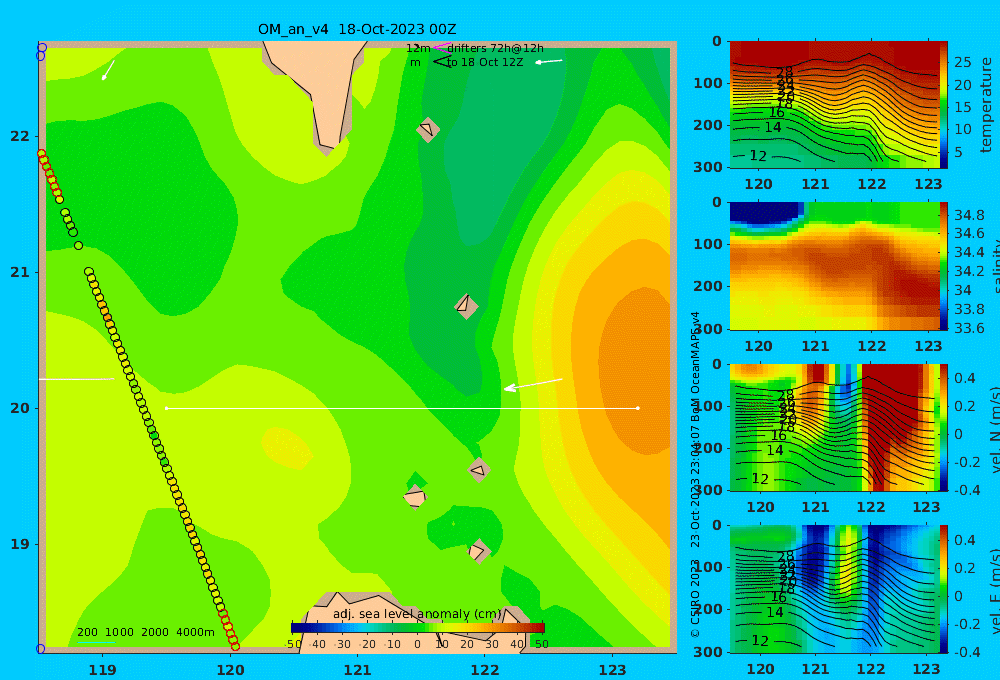
Task: Click the white arrow in the map's top-left corner
Action: pos(108,70)
